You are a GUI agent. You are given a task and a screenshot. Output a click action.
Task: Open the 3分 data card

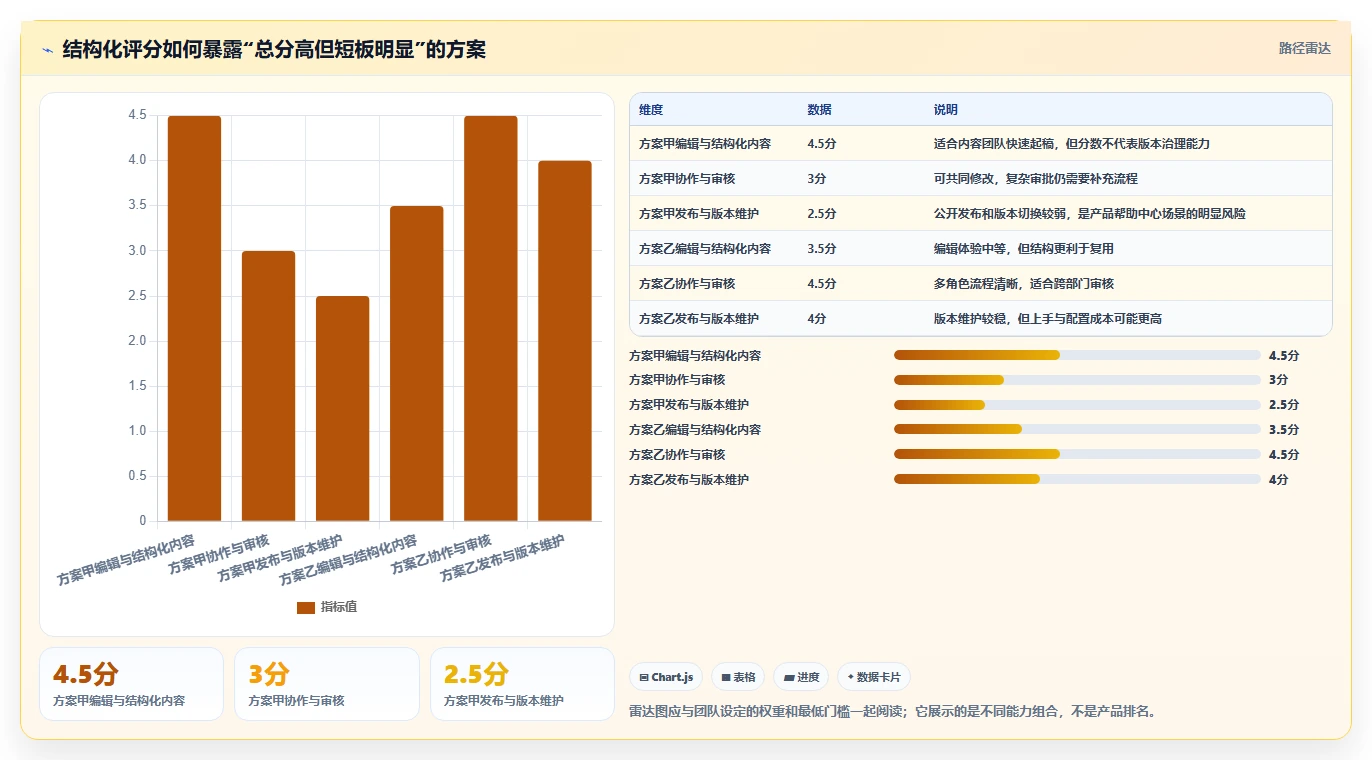(x=327, y=684)
